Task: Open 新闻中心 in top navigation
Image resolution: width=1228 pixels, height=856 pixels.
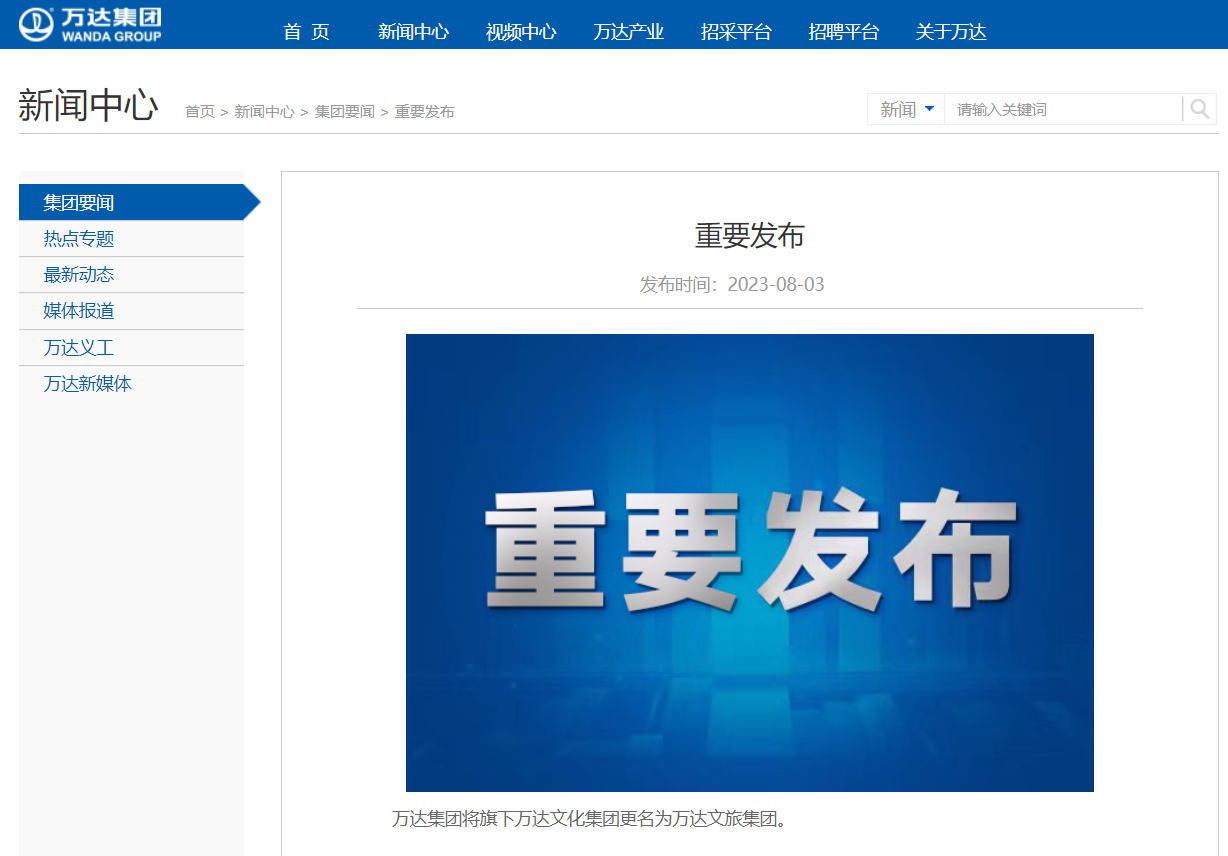Action: [x=413, y=32]
